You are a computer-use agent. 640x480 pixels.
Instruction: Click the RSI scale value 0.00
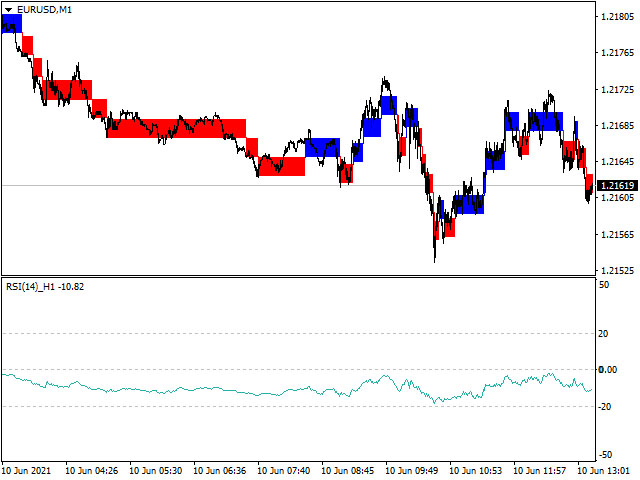click(x=608, y=369)
